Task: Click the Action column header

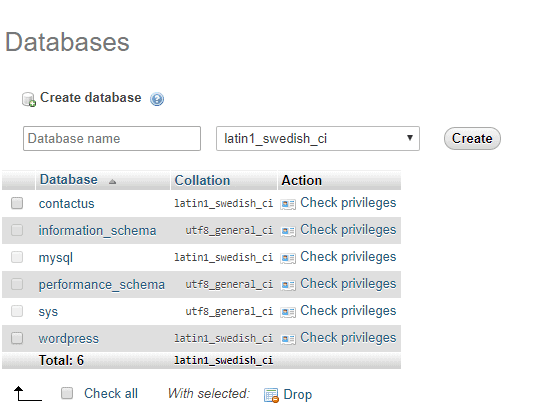Action: click(x=301, y=180)
